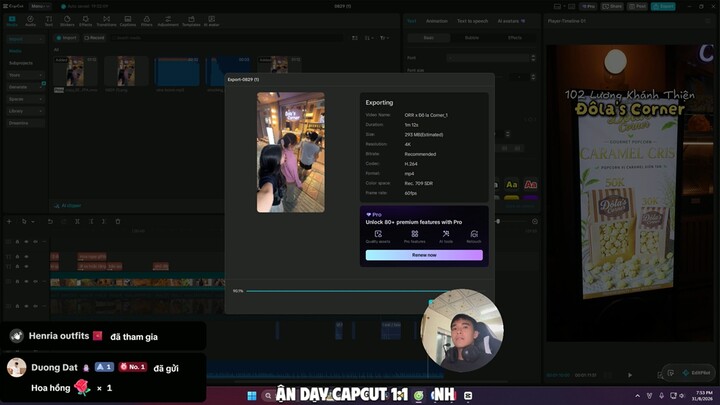Click the Import button in the media panel
This screenshot has height=405, width=720.
click(x=67, y=38)
